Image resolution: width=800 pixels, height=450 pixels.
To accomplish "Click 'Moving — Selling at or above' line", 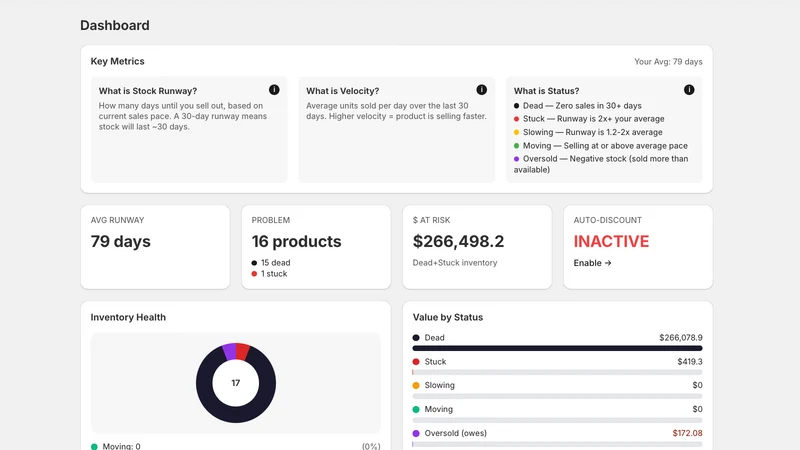I will coord(601,146).
